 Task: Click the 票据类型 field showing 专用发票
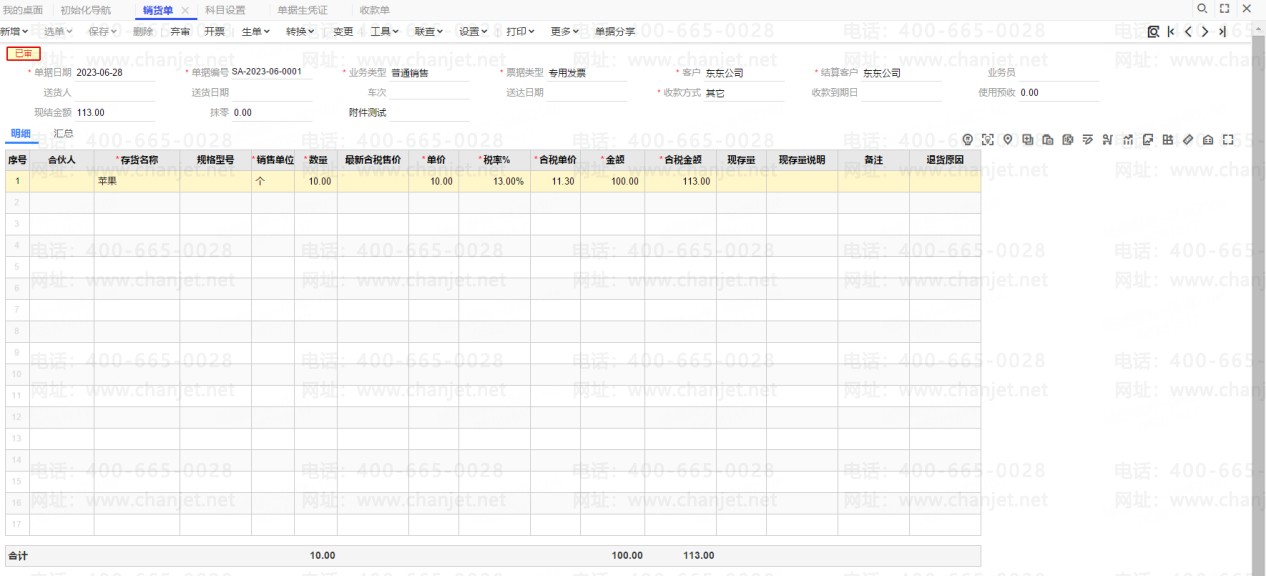[x=586, y=73]
